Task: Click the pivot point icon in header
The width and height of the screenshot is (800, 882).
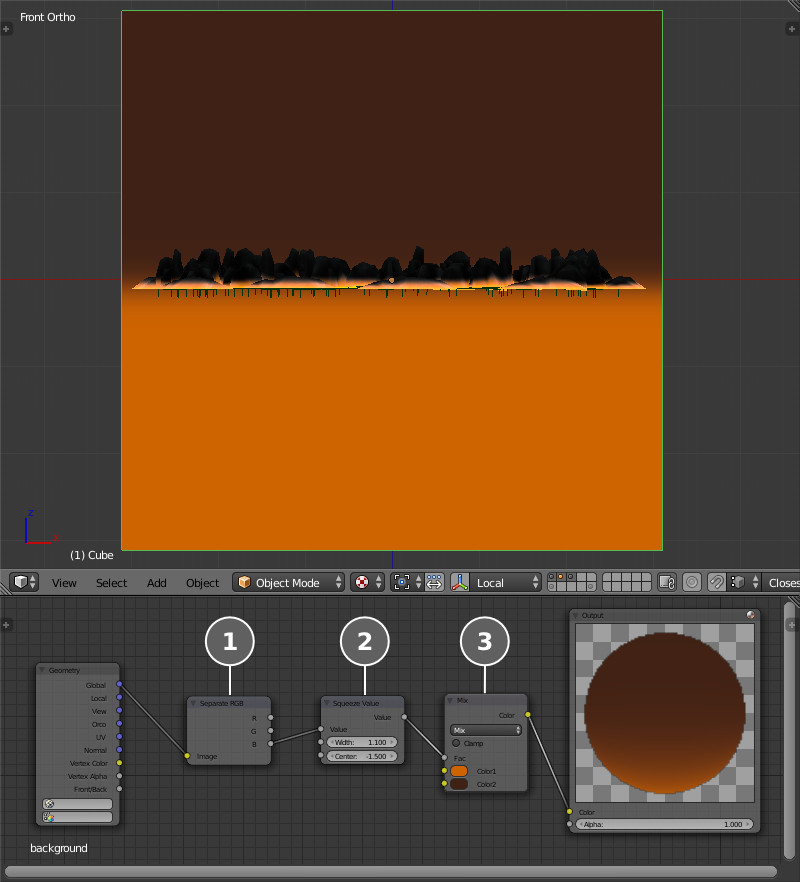Action: pos(402,582)
